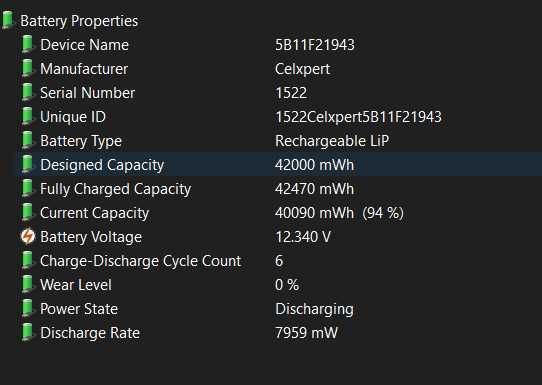This screenshot has width=542, height=385.
Task: Click the battery icon beside Serial Number
Action: click(27, 92)
